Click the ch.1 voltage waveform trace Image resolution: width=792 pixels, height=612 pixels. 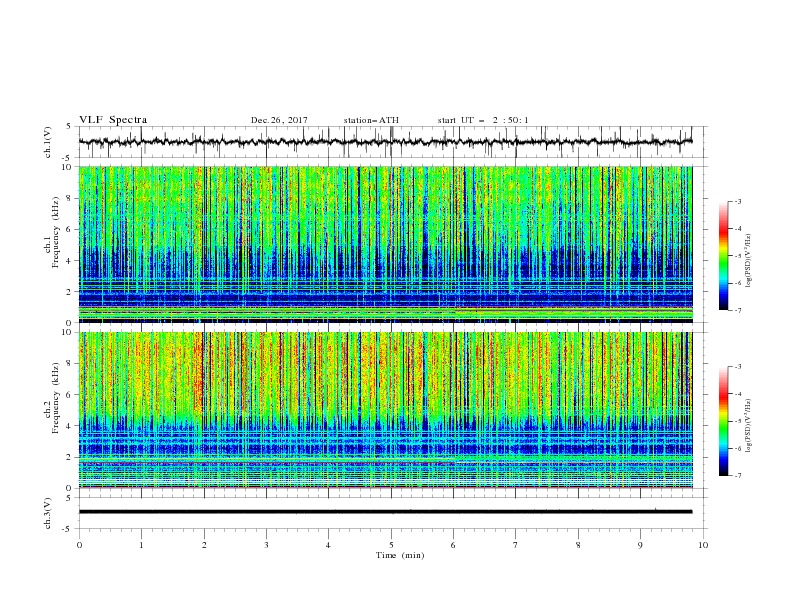(385, 142)
